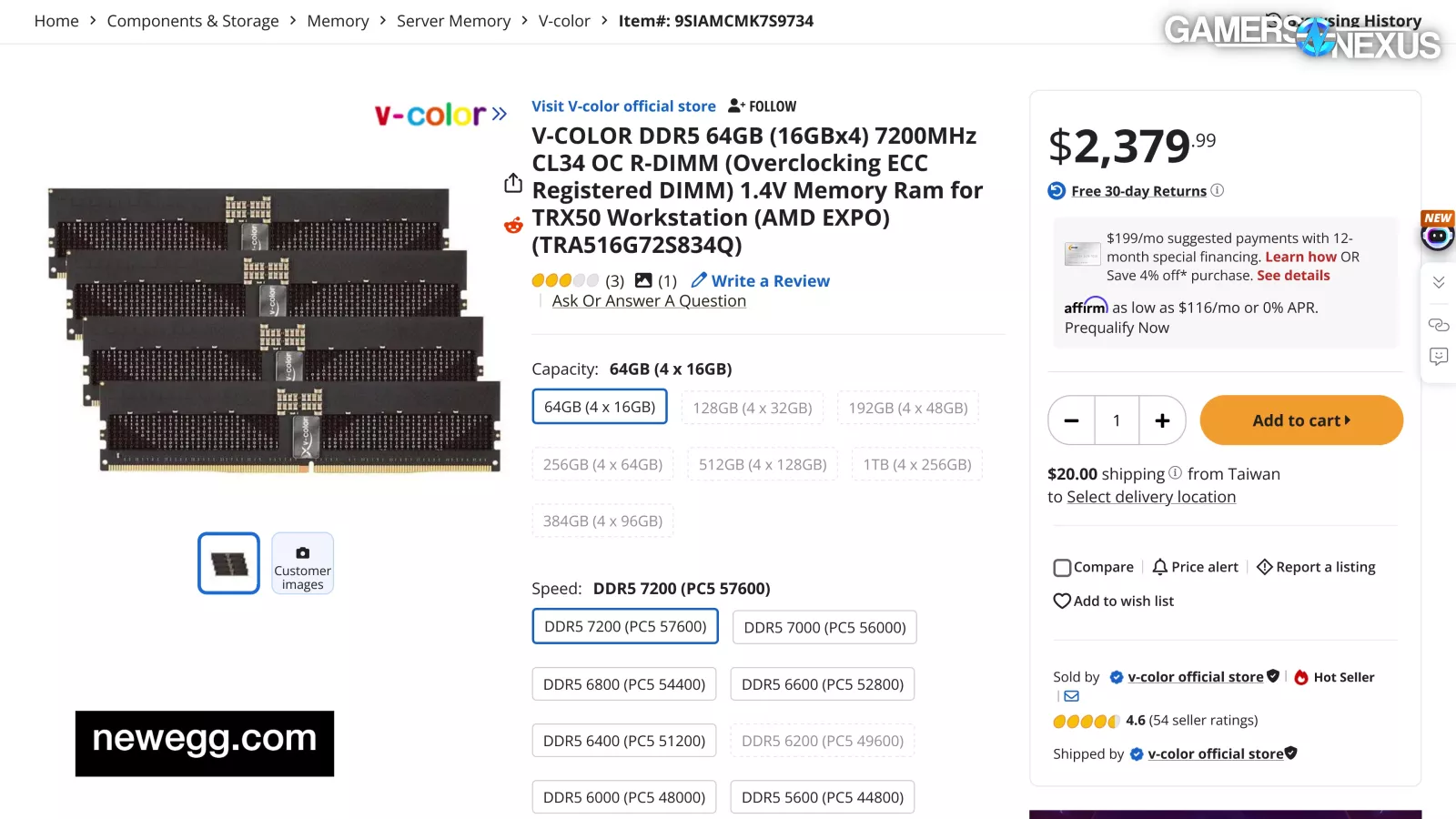Enable the Compare checkbox
This screenshot has width=1456, height=819.
1062,568
